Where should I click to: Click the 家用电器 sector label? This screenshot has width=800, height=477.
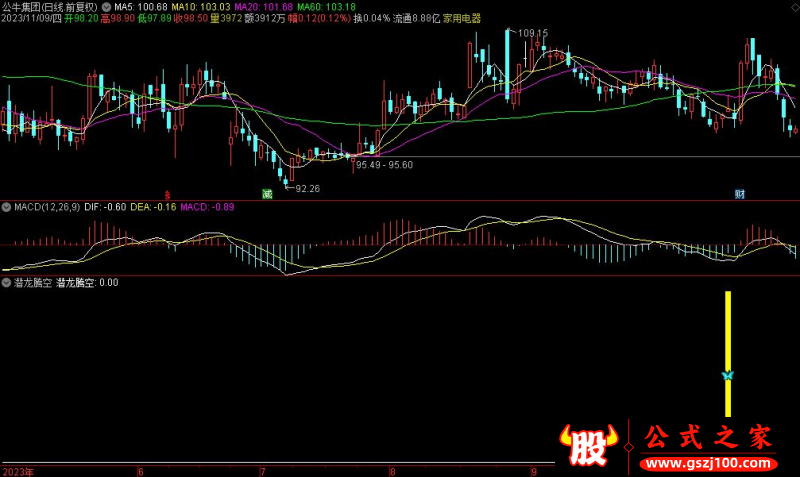coord(461,19)
